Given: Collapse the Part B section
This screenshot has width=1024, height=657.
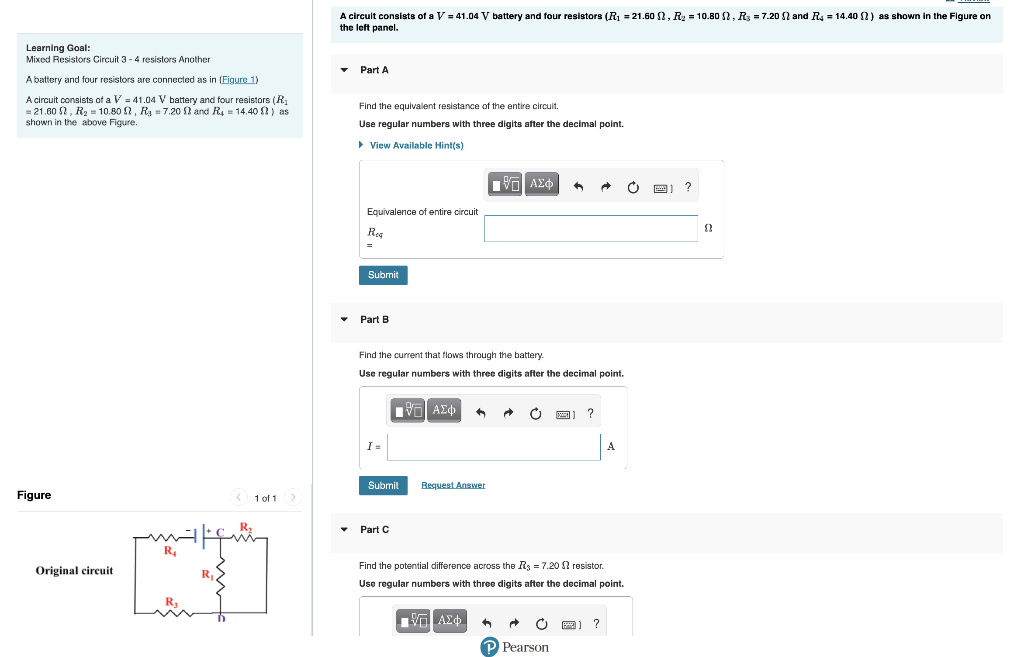Looking at the screenshot, I should pos(344,319).
